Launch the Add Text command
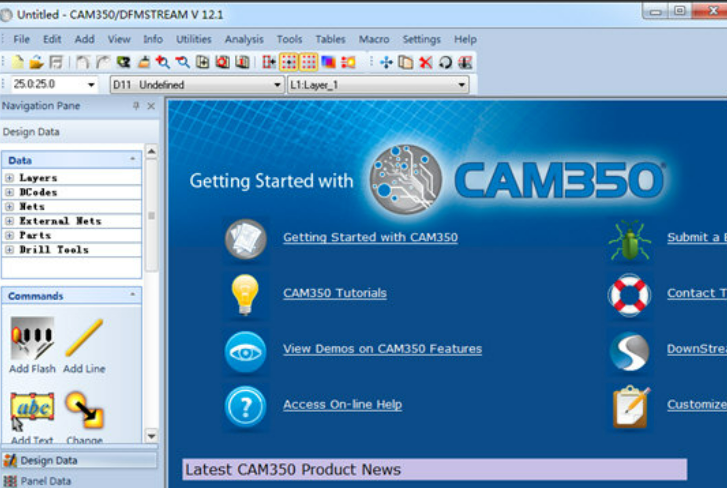This screenshot has height=488, width=727. (32, 417)
